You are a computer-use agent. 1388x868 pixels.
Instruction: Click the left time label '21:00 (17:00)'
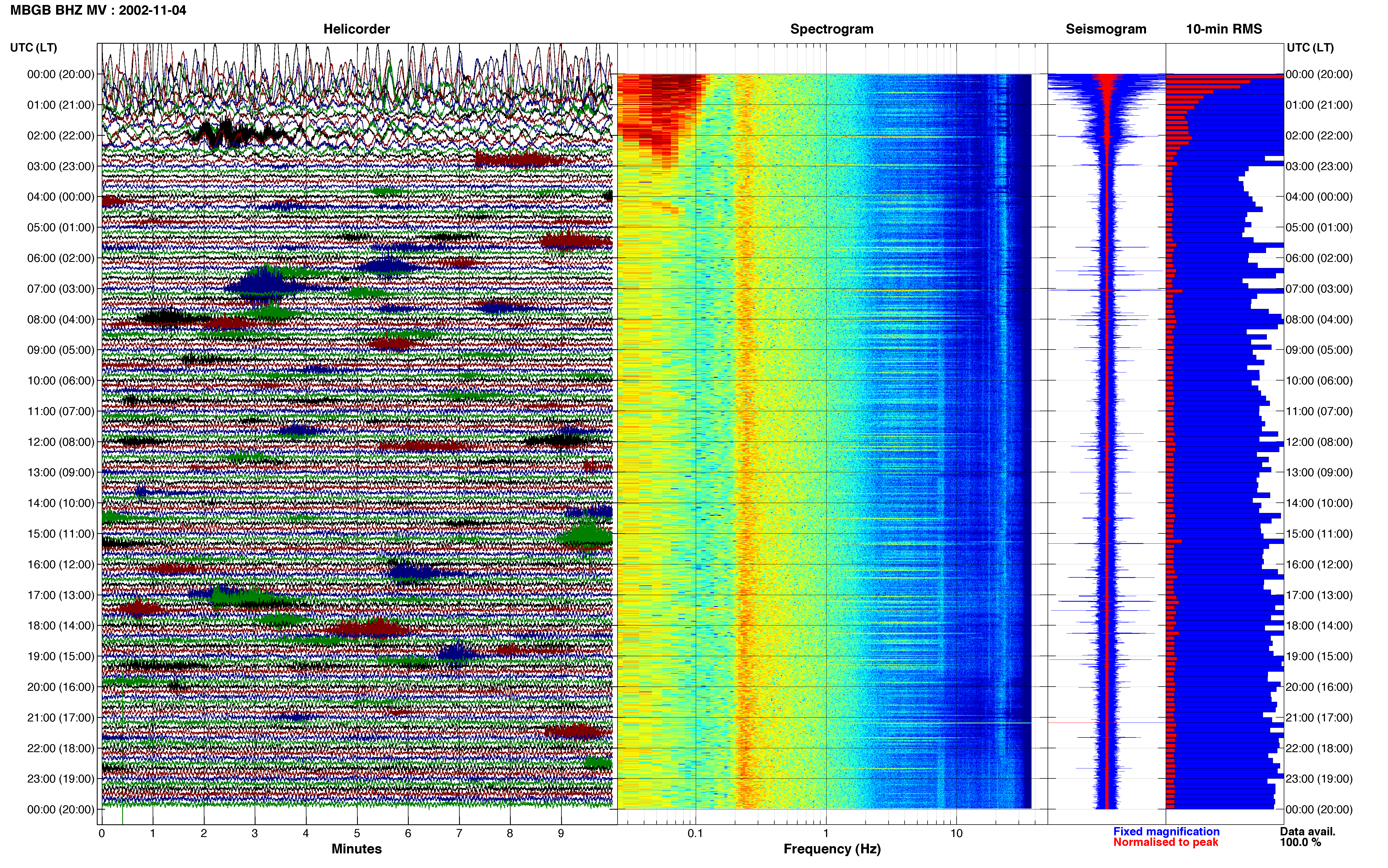tap(61, 718)
